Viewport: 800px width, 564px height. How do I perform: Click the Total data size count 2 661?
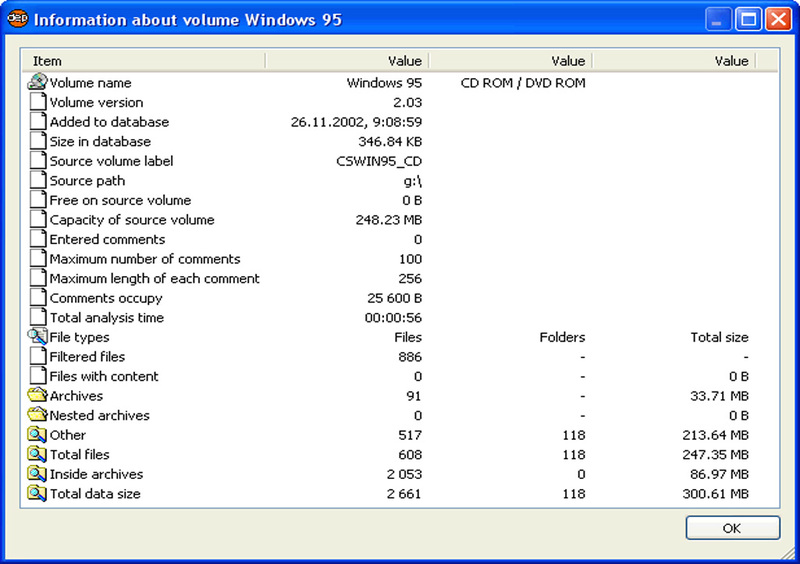(404, 494)
